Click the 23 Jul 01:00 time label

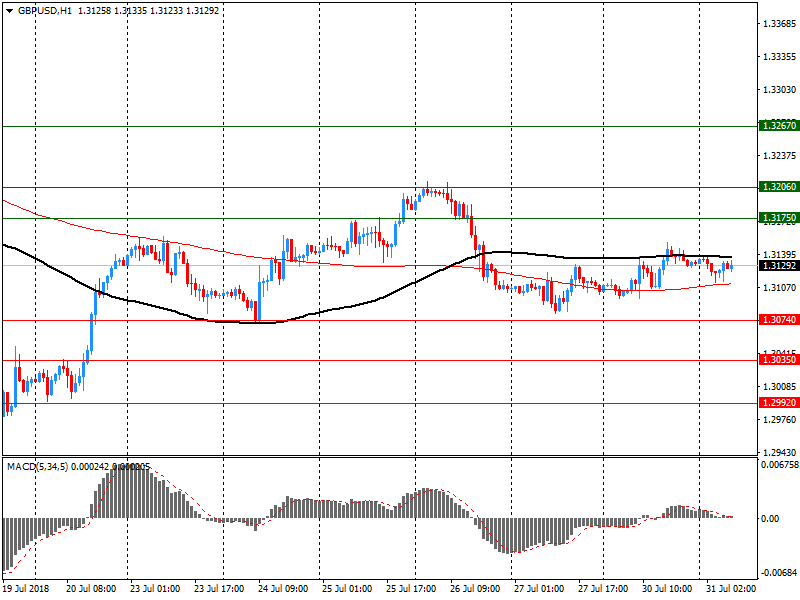tap(153, 590)
